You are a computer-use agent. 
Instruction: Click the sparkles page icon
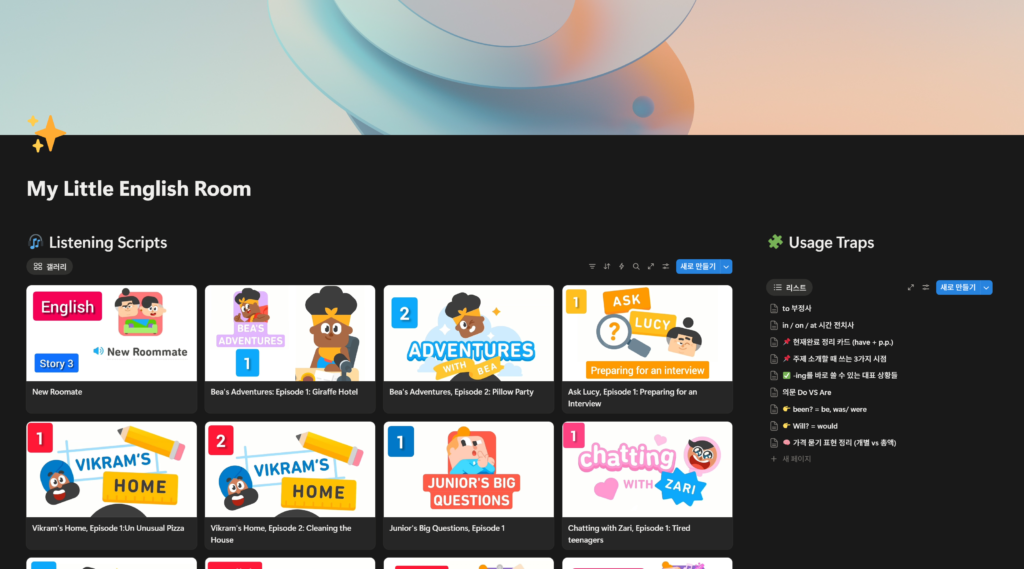46,134
